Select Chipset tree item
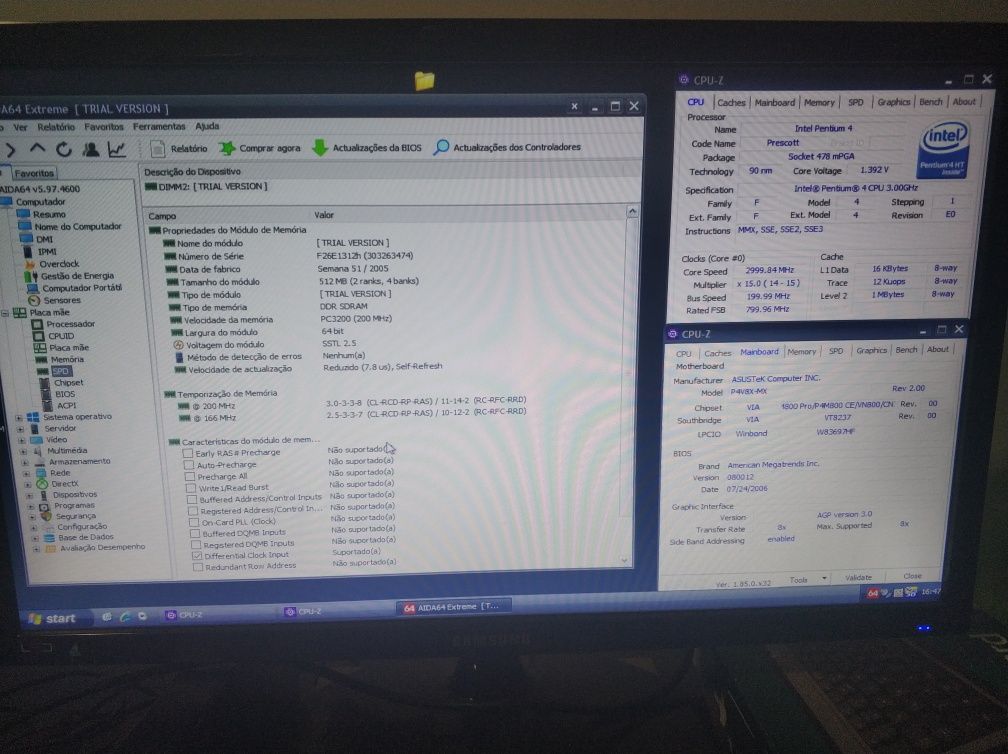Screen dimensions: 1008x754 point(62,382)
